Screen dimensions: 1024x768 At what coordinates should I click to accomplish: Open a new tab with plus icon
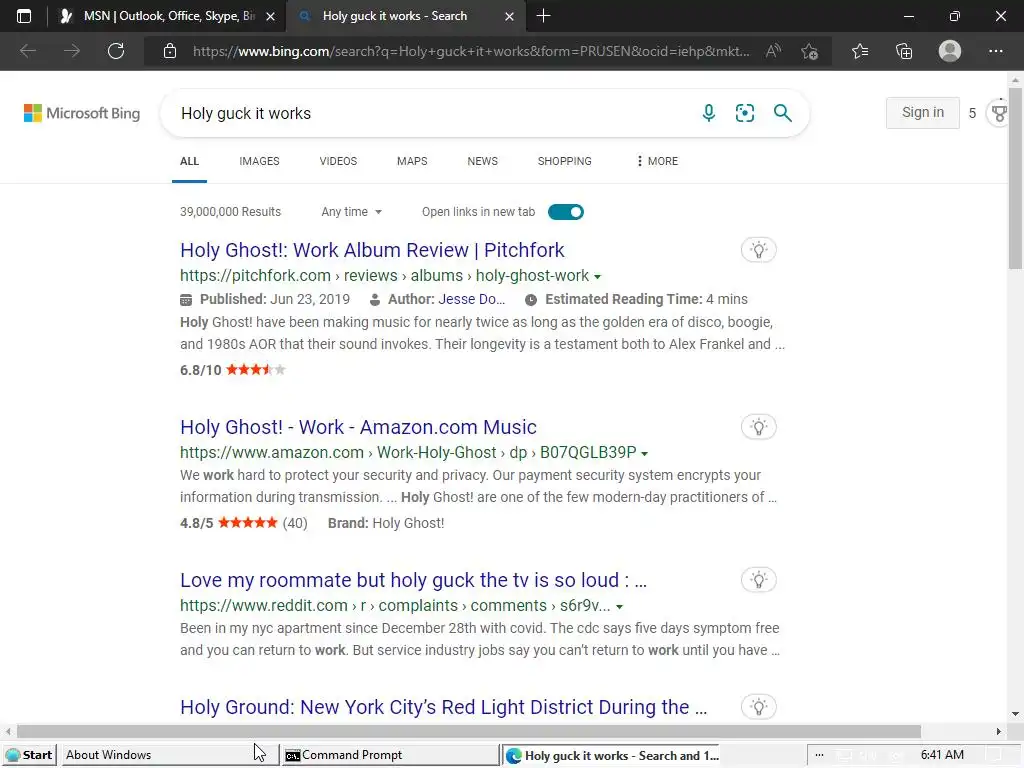[543, 16]
